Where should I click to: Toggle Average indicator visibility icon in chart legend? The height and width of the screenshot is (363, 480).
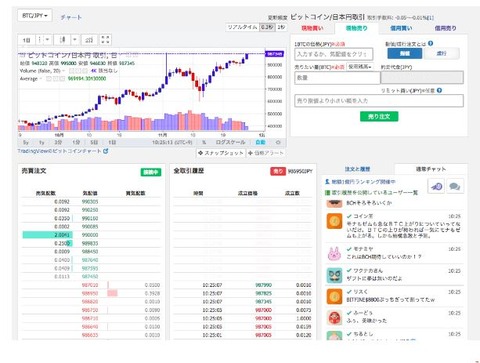click(49, 79)
